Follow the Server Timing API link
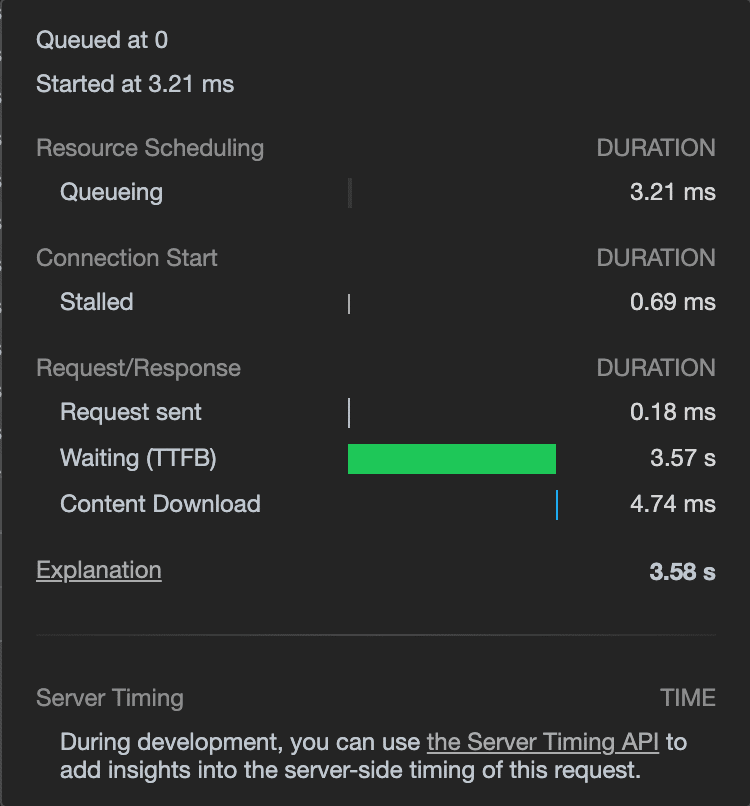 543,742
